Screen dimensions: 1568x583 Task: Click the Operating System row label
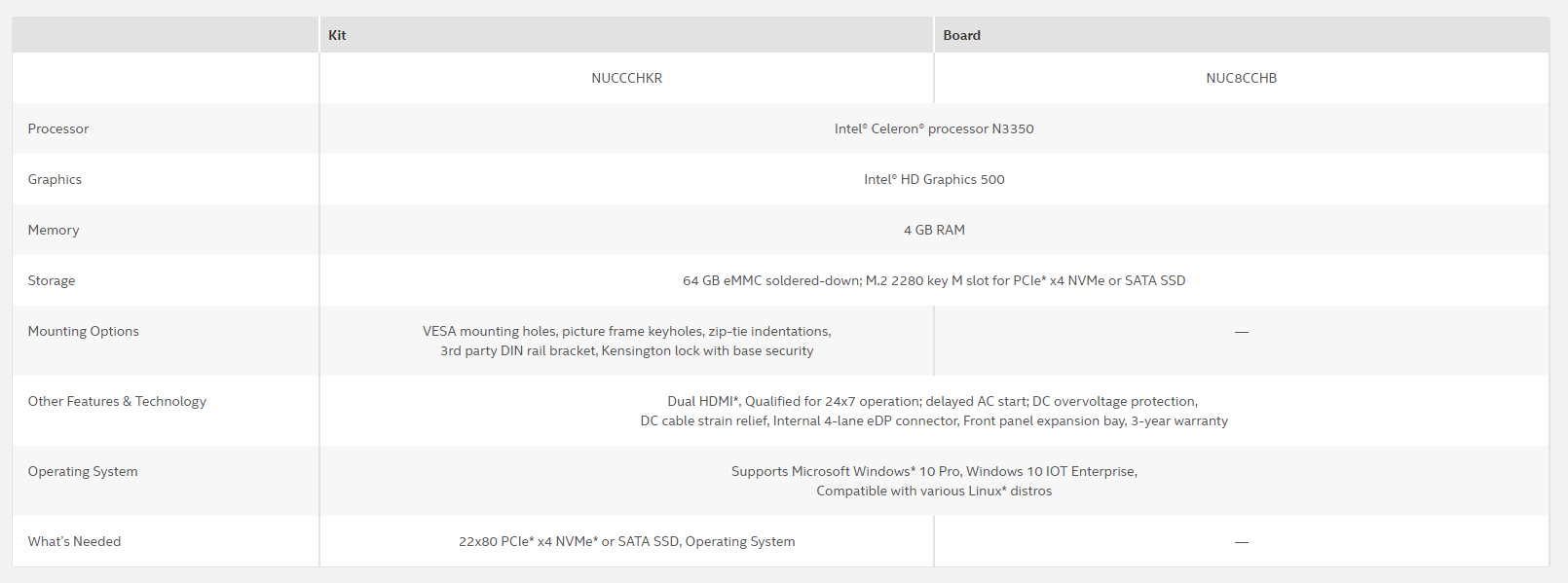[83, 471]
